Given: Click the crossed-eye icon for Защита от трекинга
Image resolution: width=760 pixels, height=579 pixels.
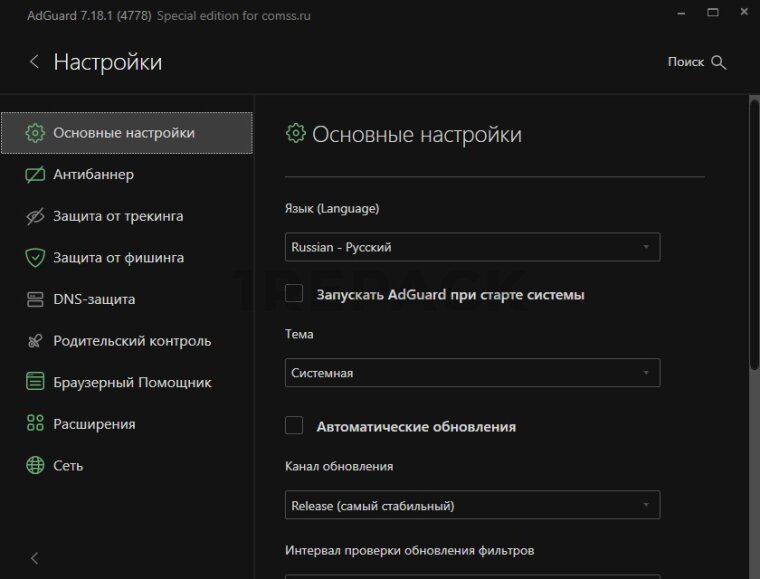Looking at the screenshot, I should click(35, 216).
